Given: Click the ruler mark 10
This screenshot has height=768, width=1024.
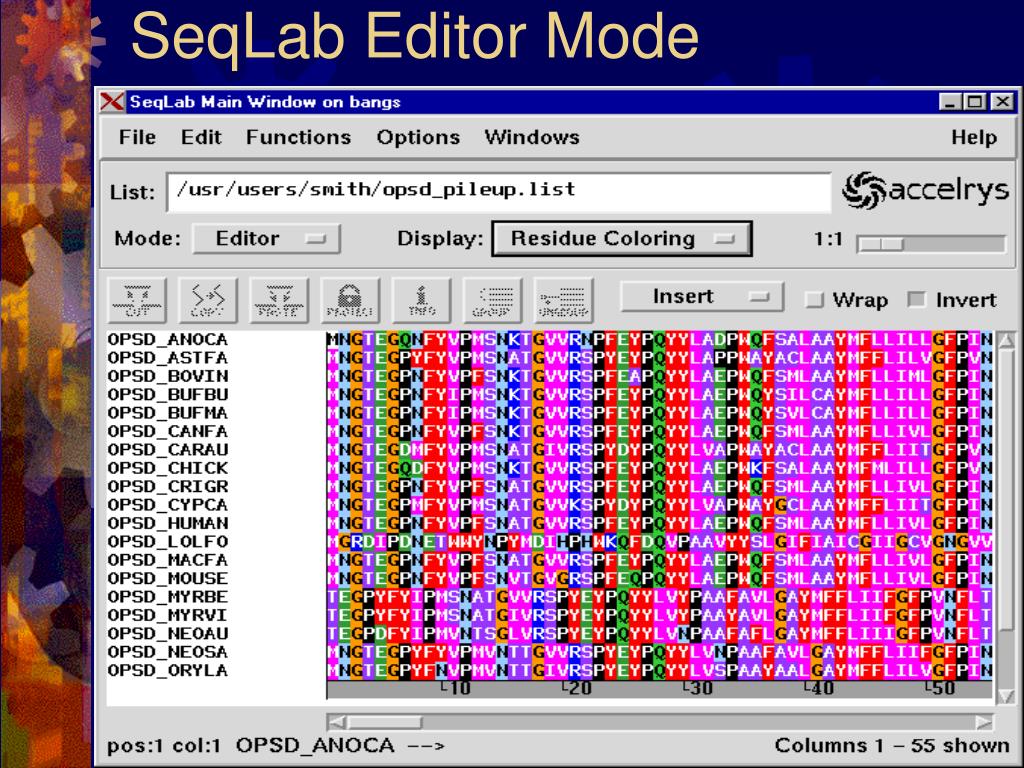Looking at the screenshot, I should coord(456,688).
